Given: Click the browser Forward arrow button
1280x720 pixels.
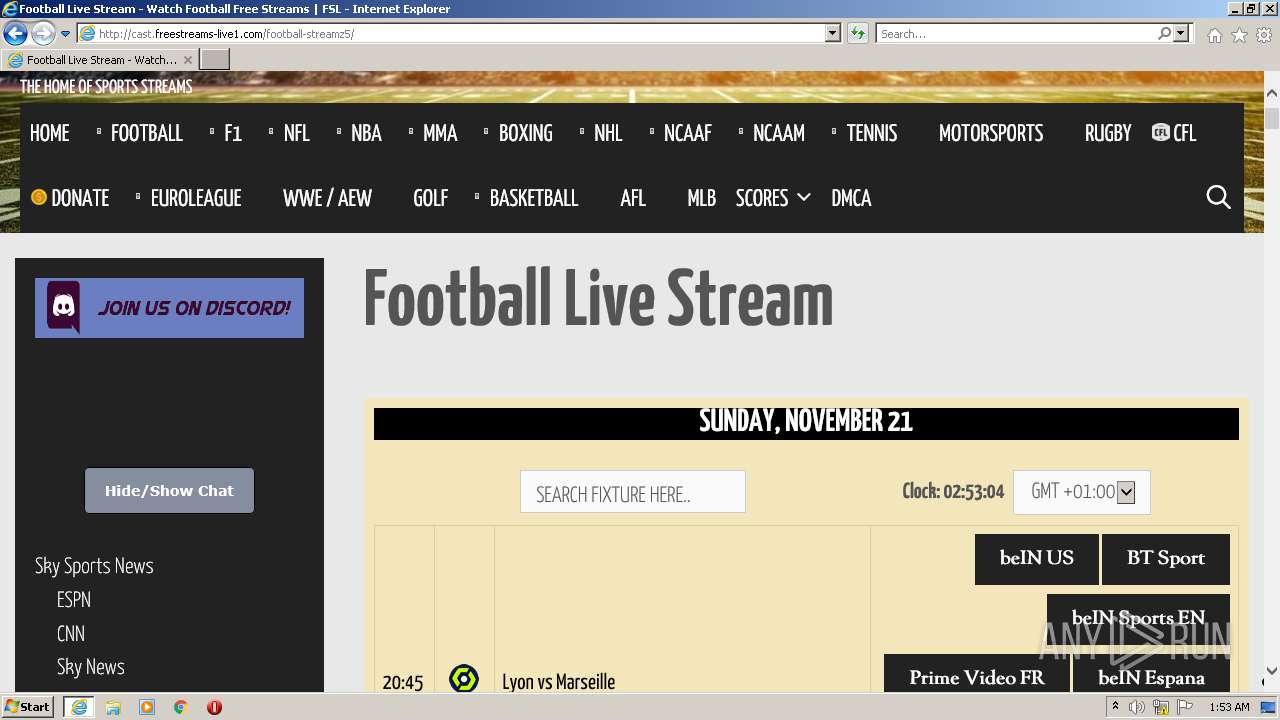Looking at the screenshot, I should (43, 34).
